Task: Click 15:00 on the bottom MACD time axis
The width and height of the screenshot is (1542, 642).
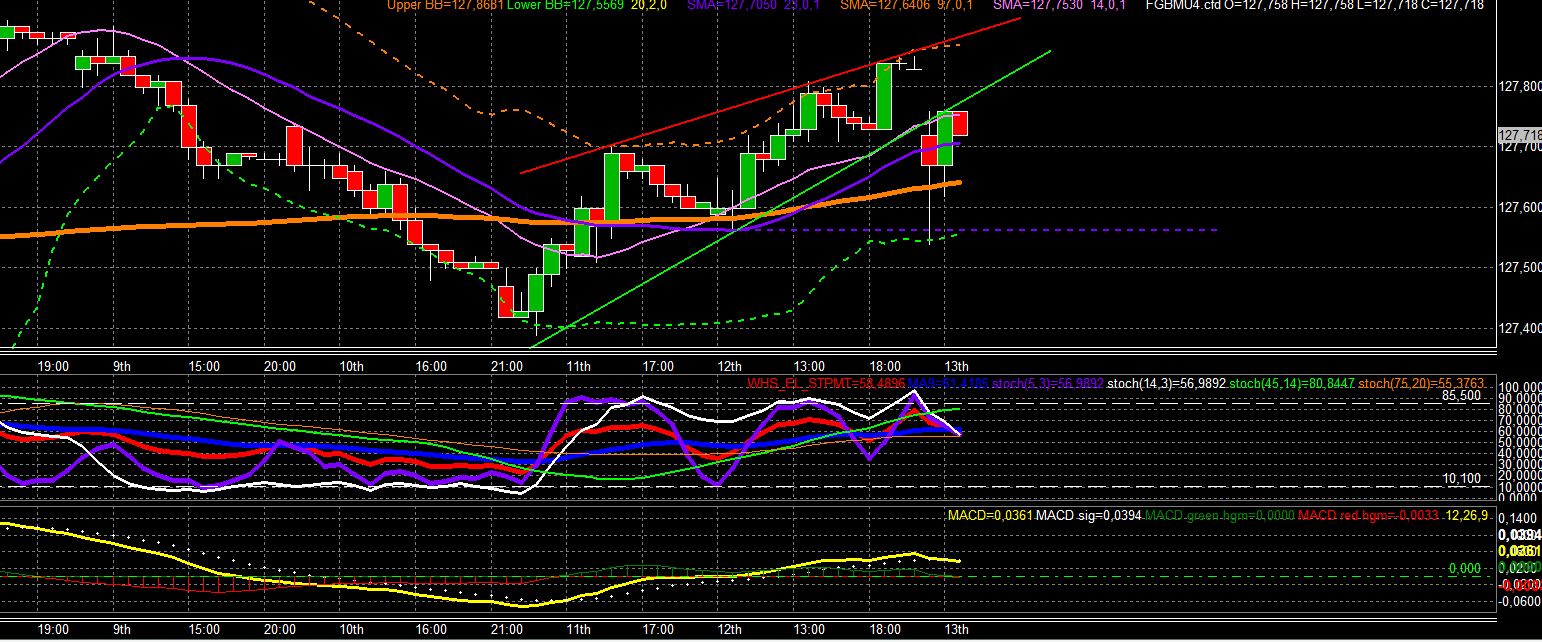Action: (204, 631)
